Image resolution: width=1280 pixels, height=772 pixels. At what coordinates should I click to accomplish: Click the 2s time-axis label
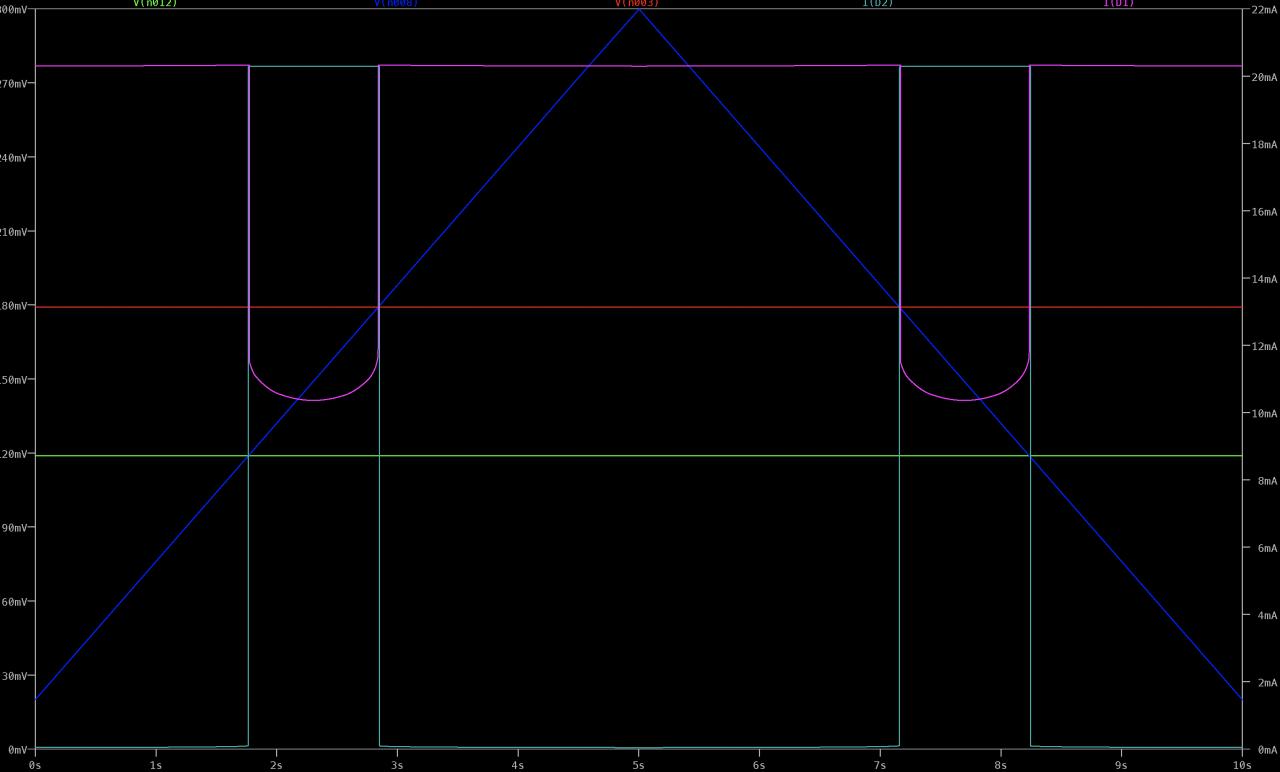click(276, 765)
